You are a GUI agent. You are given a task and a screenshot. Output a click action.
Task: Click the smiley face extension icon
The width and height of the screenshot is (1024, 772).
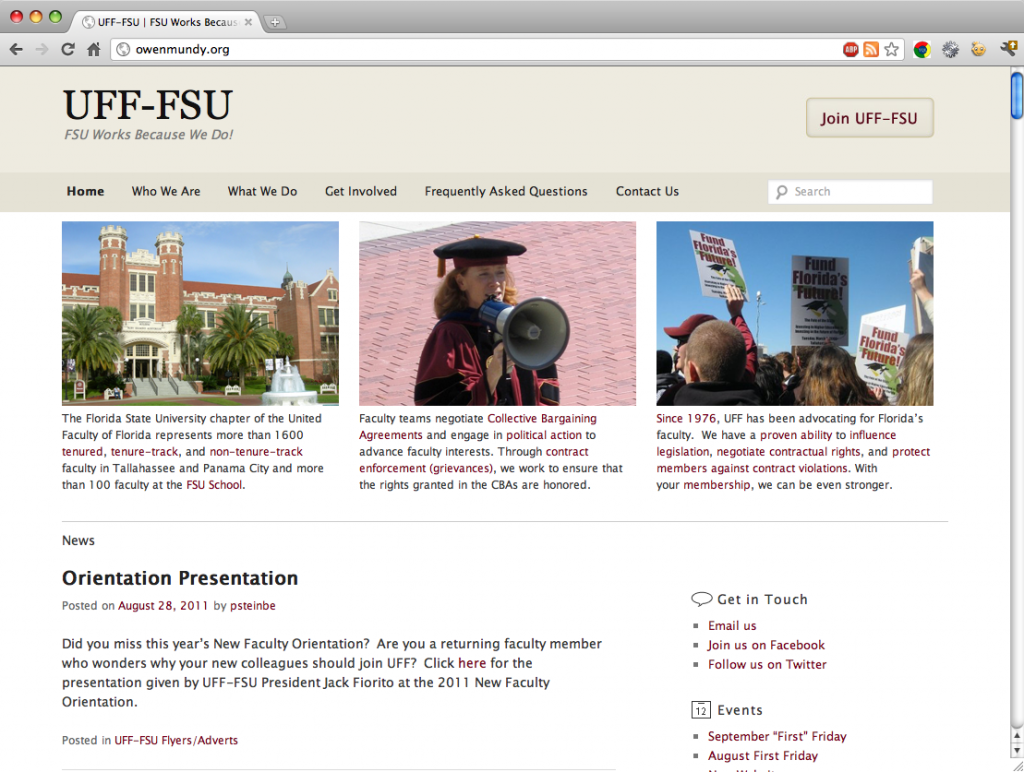pyautogui.click(x=978, y=50)
